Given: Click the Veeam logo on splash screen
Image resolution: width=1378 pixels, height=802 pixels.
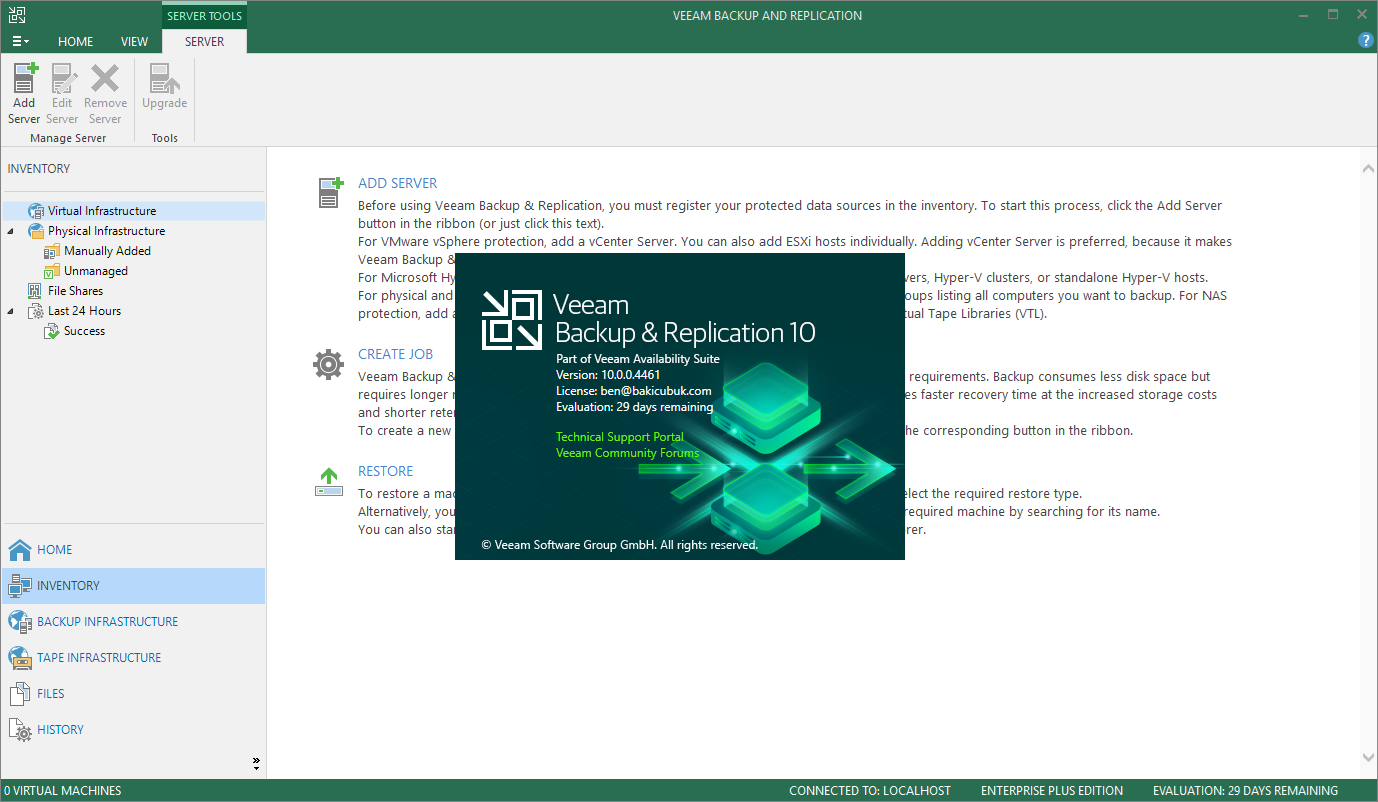Looking at the screenshot, I should click(512, 320).
